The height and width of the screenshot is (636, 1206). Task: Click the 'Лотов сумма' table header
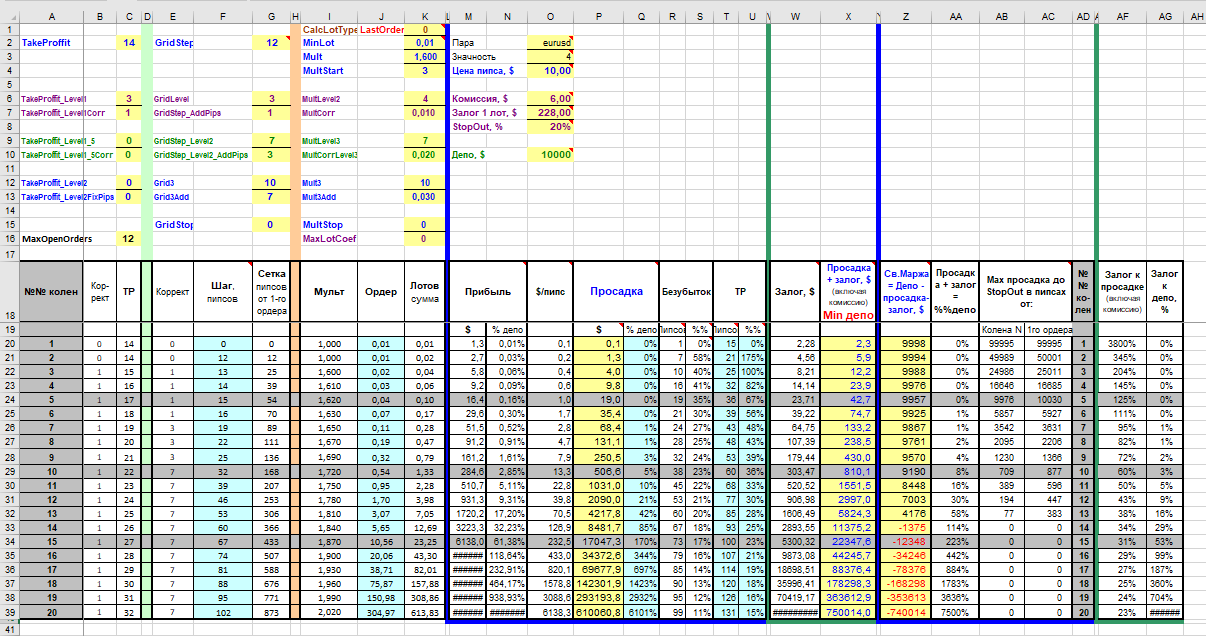pyautogui.click(x=423, y=291)
